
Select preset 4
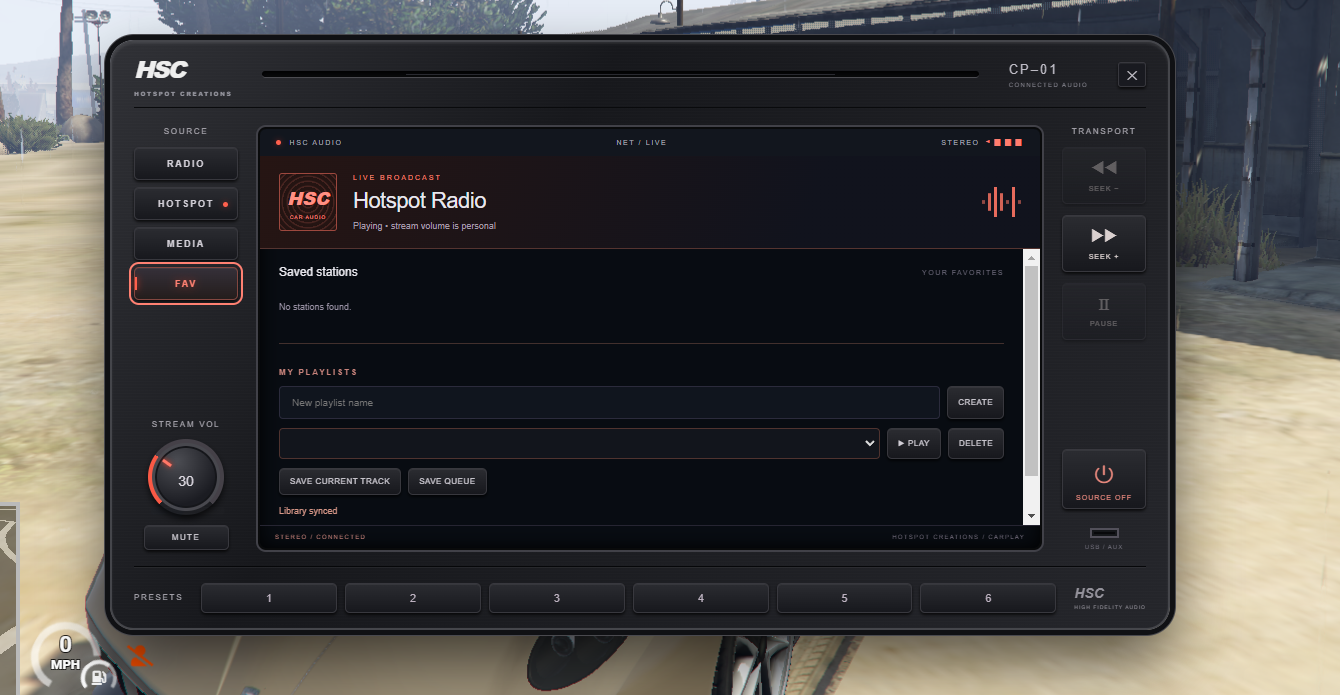(x=701, y=598)
